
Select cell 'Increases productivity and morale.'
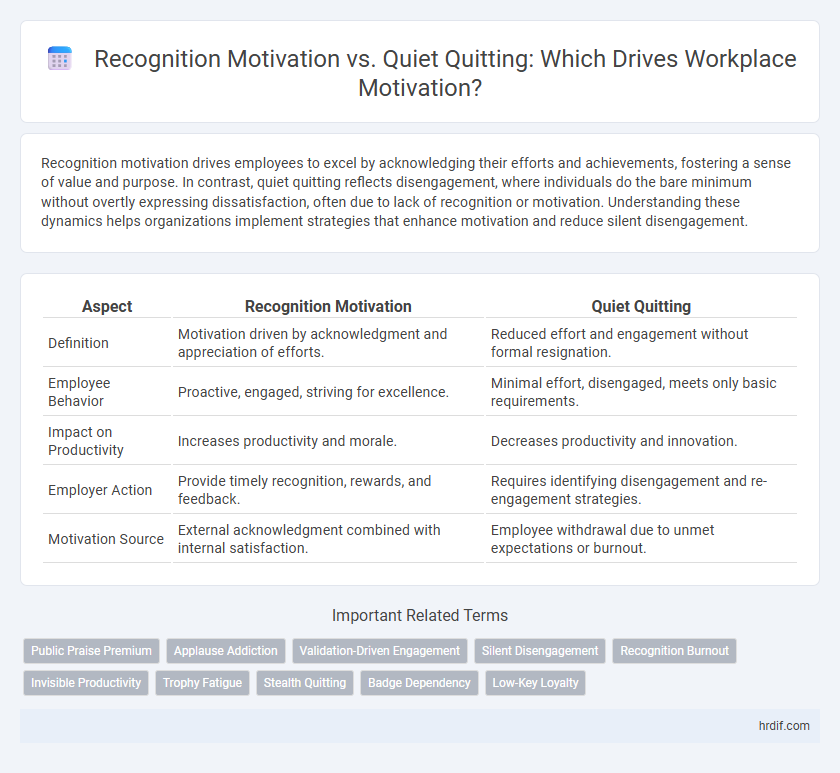pos(328,441)
